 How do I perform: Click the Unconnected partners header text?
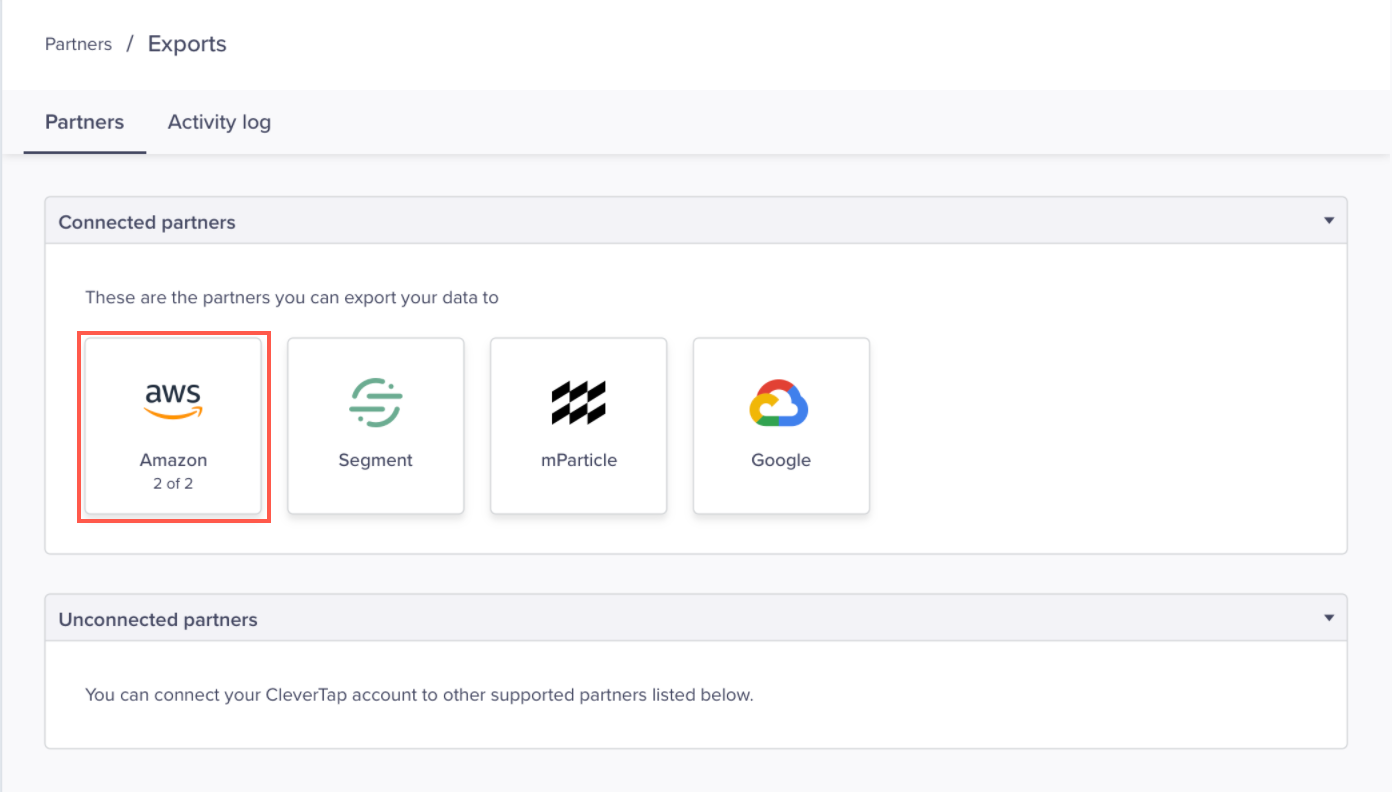point(158,619)
